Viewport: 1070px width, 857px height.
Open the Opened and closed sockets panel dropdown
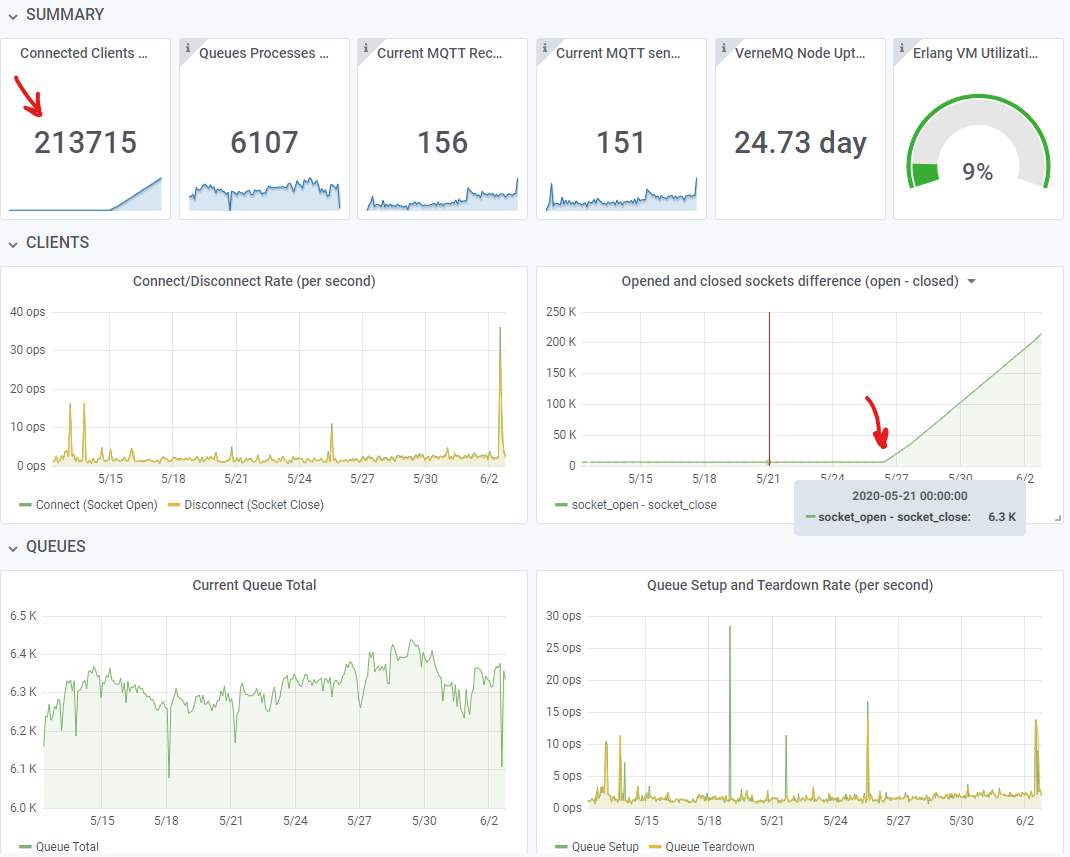pos(970,281)
